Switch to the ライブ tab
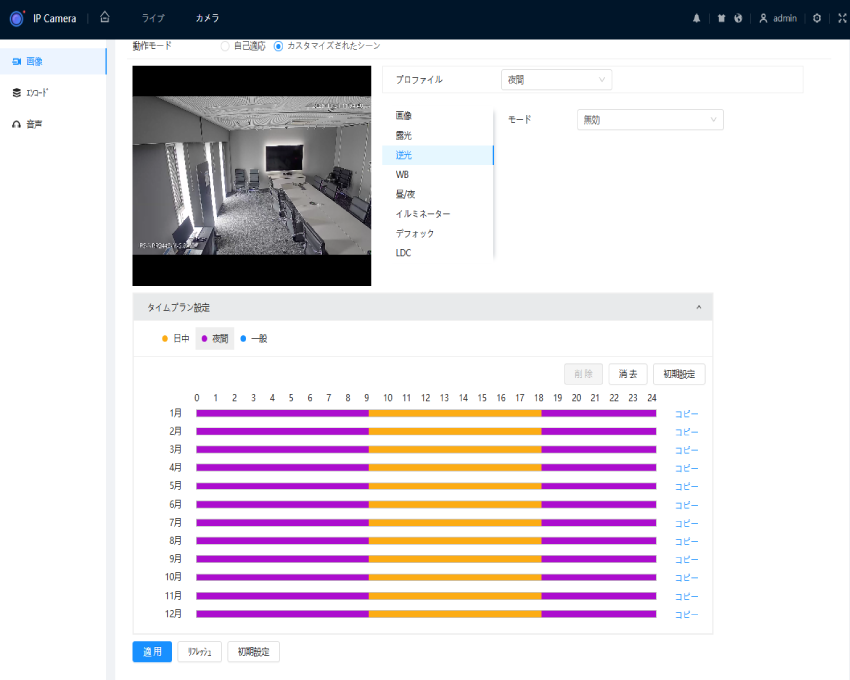This screenshot has width=850, height=680. tap(153, 18)
